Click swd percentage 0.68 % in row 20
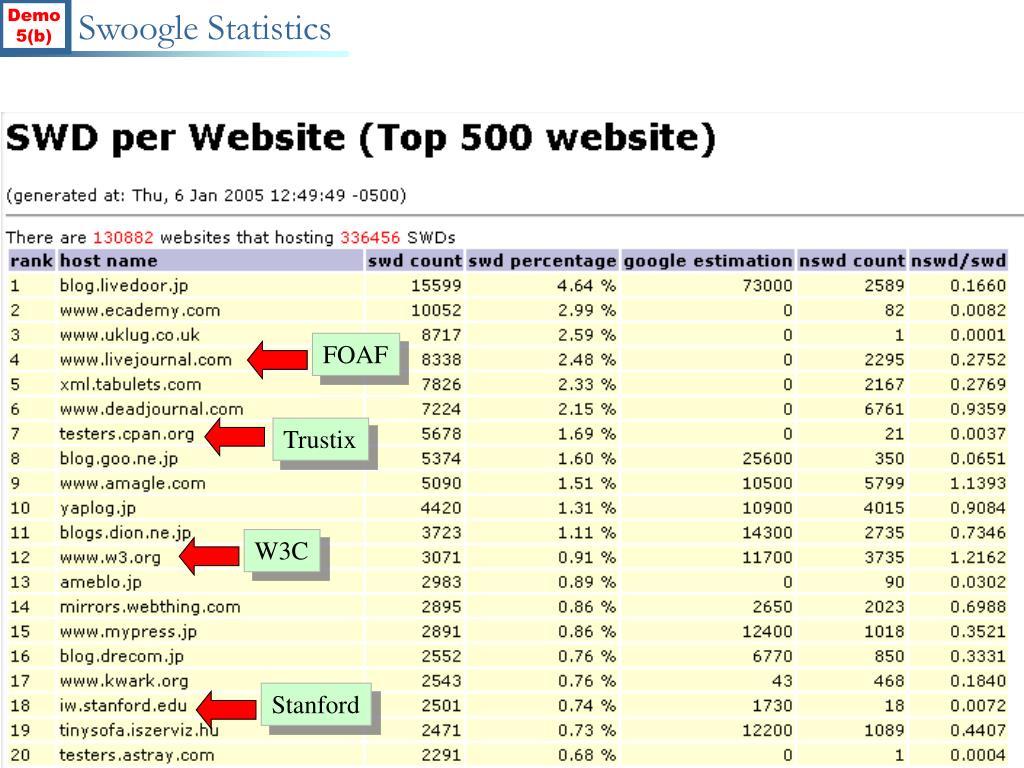The width and height of the screenshot is (1024, 768). tap(586, 756)
